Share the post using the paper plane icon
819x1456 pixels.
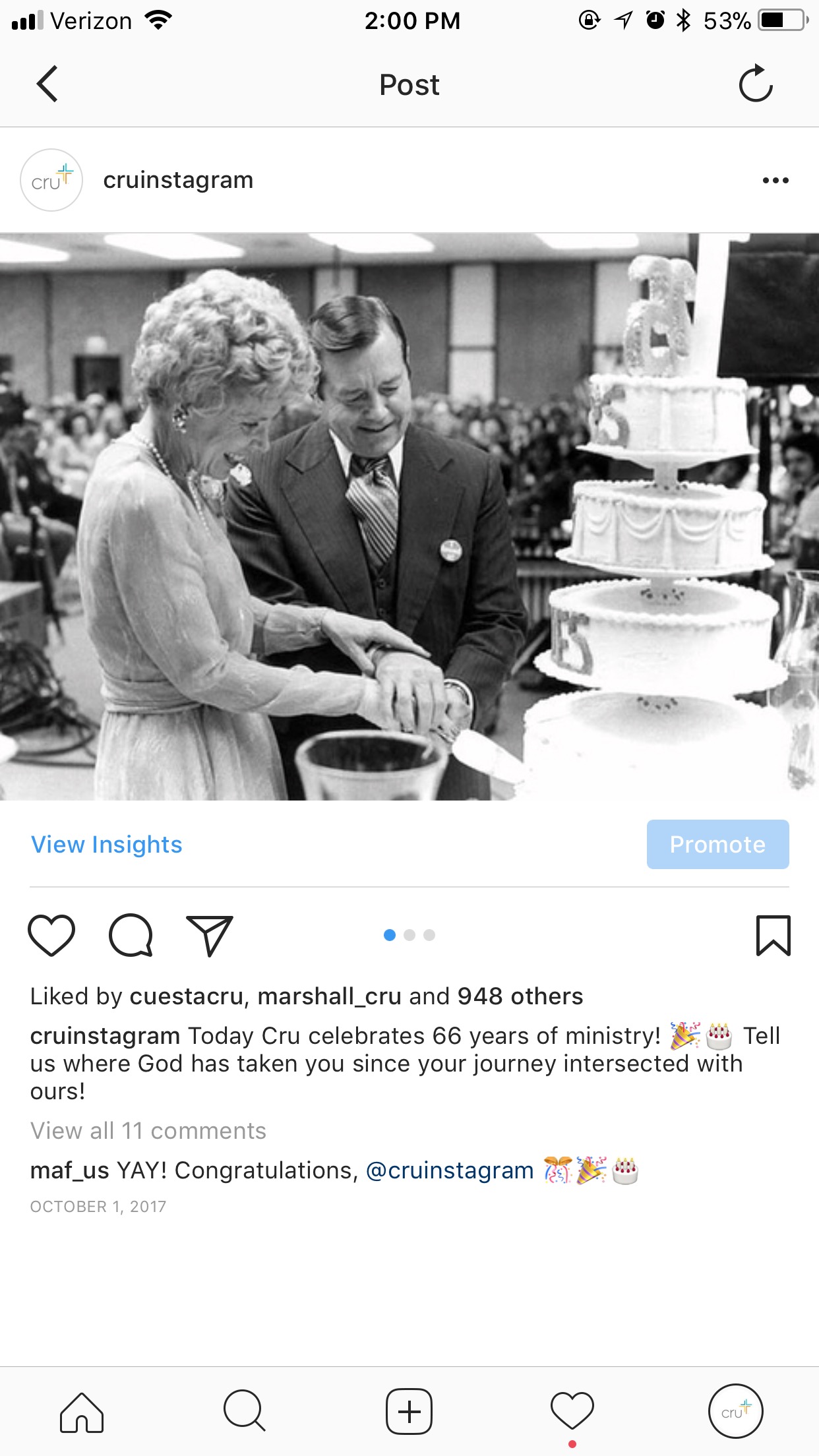point(210,935)
